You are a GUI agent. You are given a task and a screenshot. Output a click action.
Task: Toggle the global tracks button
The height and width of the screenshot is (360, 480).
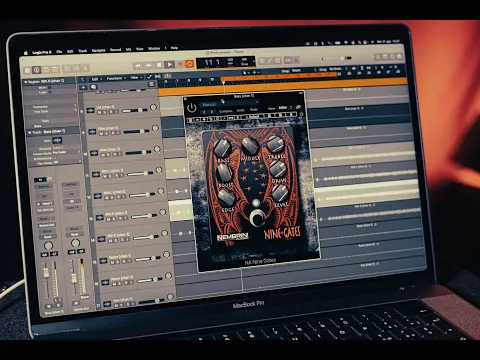[x=151, y=84]
